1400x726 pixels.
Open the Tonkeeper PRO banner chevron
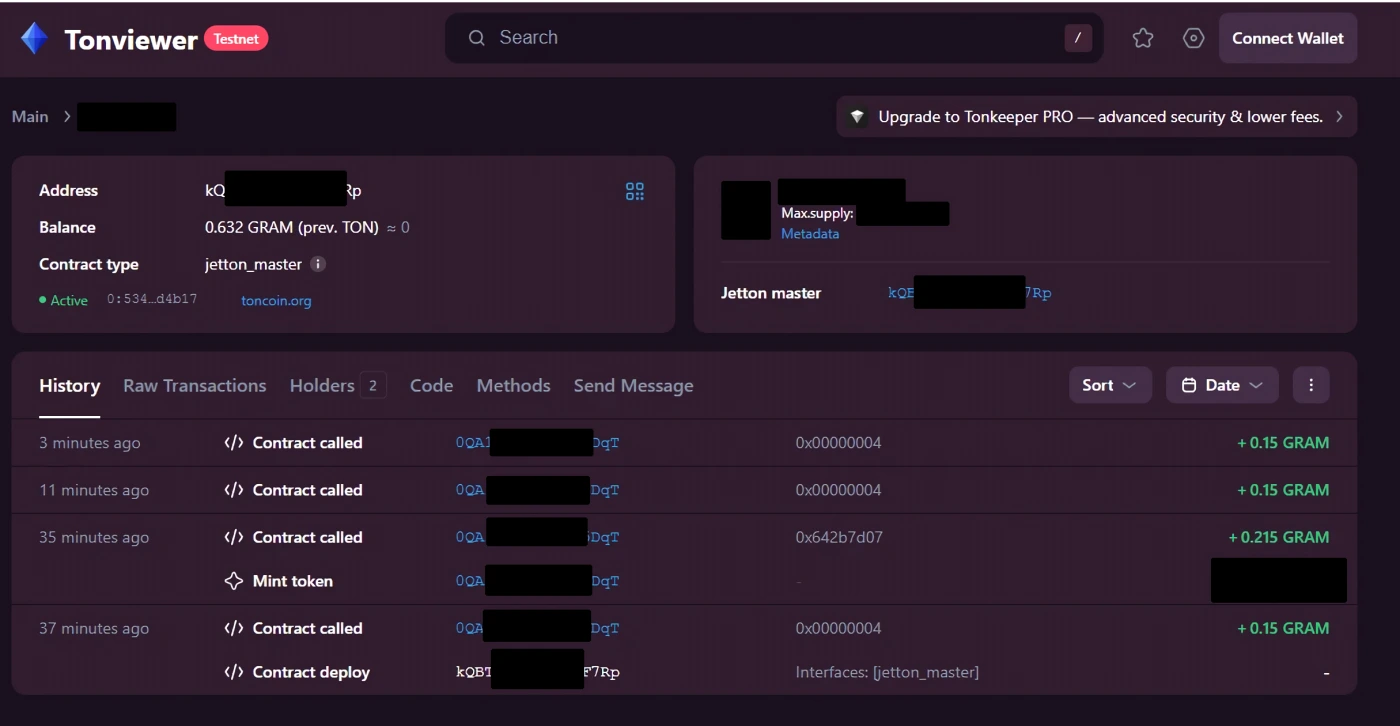click(x=1339, y=117)
